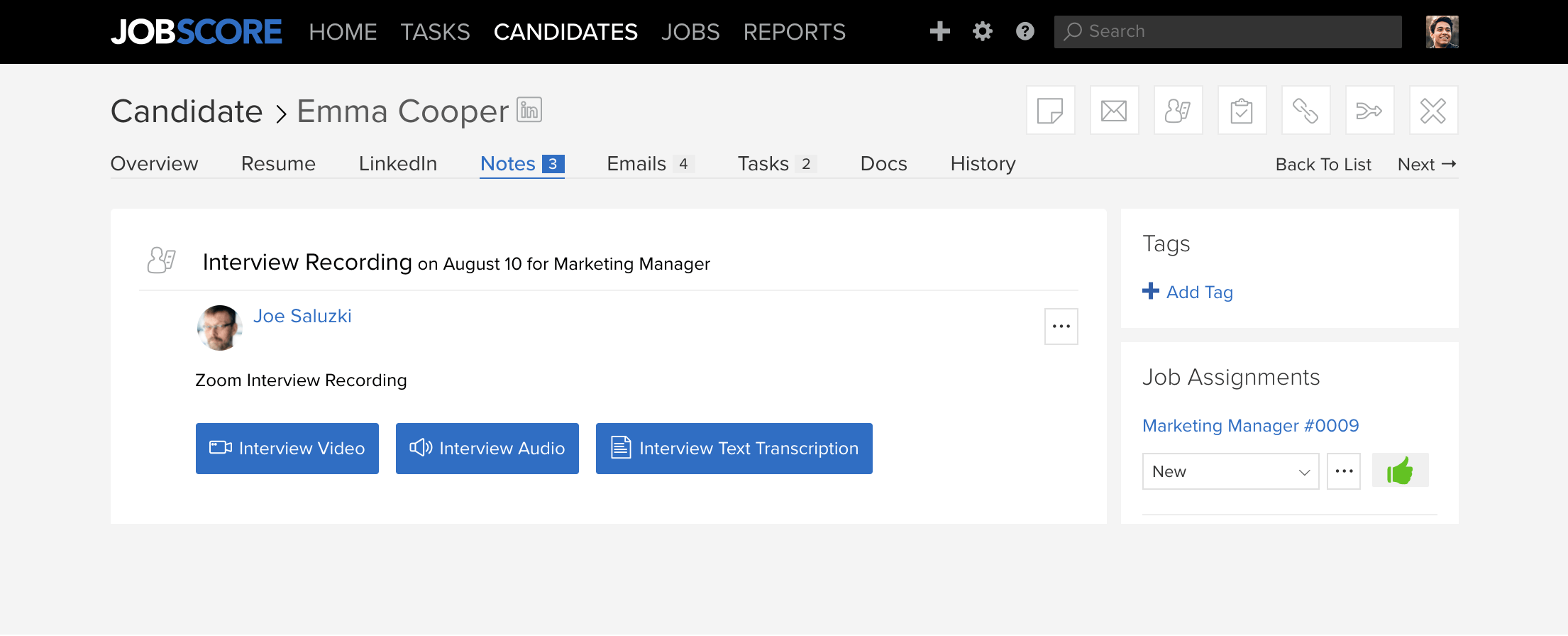Switch to the Overview tab
This screenshot has height=636, width=1568.
coord(155,164)
